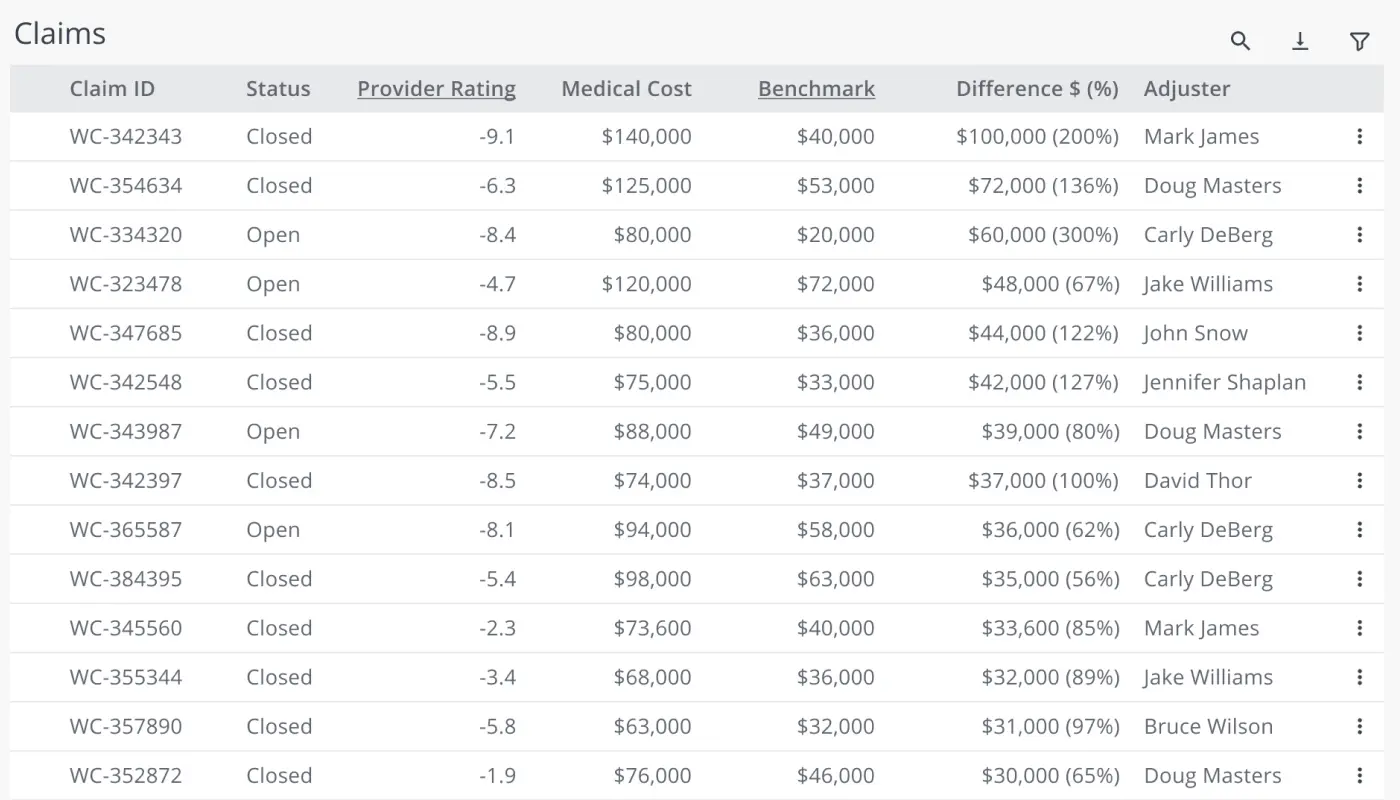1400x800 pixels.
Task: Click adjuster name Jennifer Shaplan
Action: [1225, 383]
